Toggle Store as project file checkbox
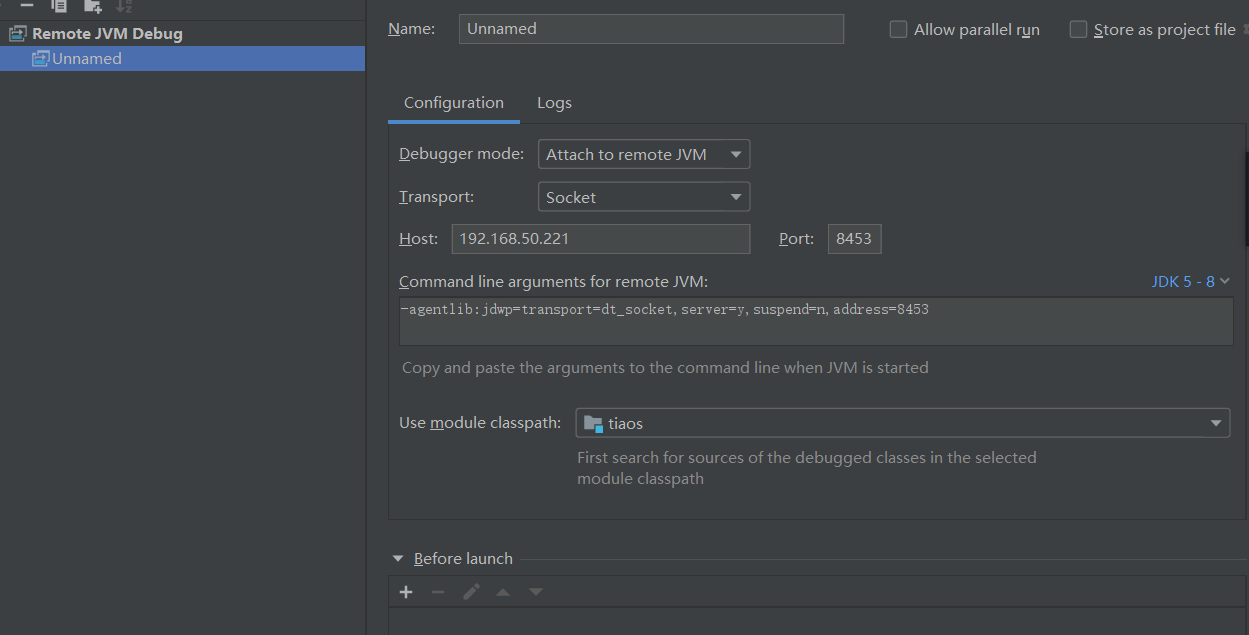1249x635 pixels. click(x=1078, y=30)
